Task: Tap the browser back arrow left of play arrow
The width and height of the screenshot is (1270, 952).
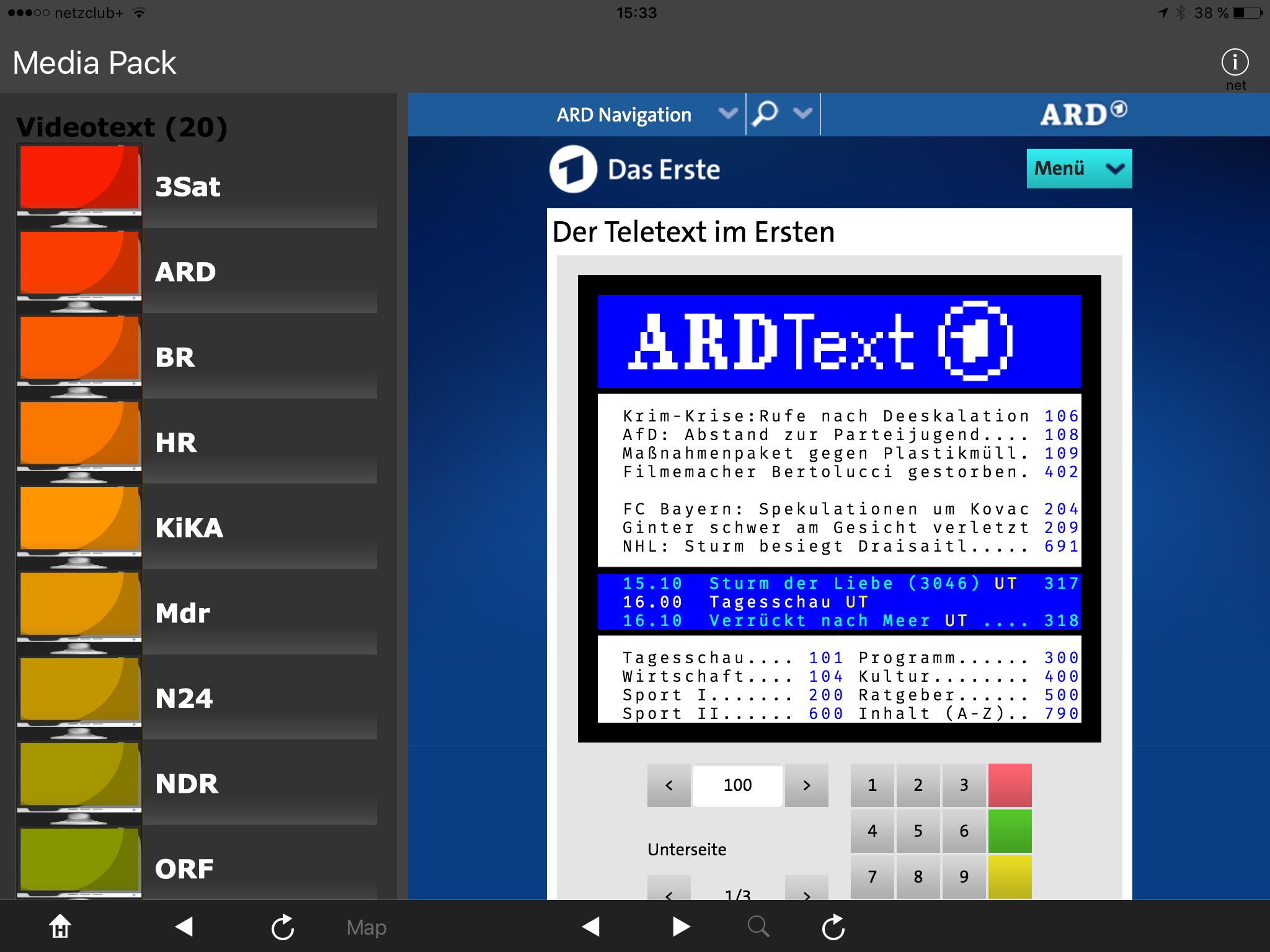Action: point(590,927)
